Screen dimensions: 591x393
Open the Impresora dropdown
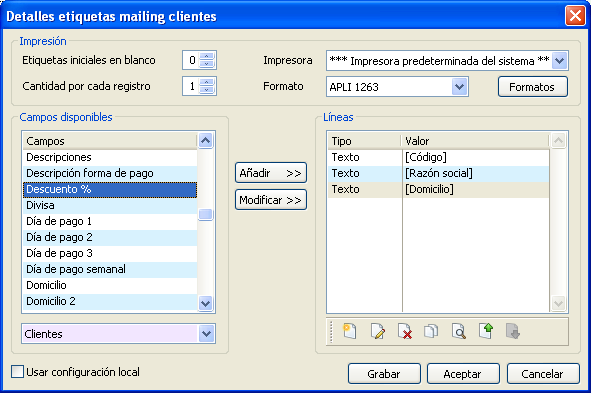[560, 60]
